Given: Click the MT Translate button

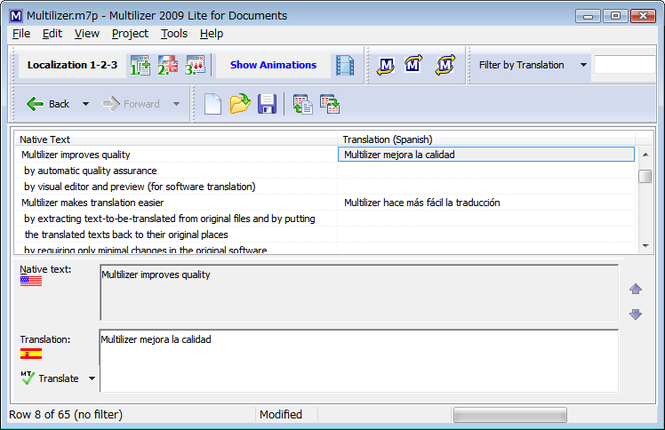Looking at the screenshot, I should (50, 378).
